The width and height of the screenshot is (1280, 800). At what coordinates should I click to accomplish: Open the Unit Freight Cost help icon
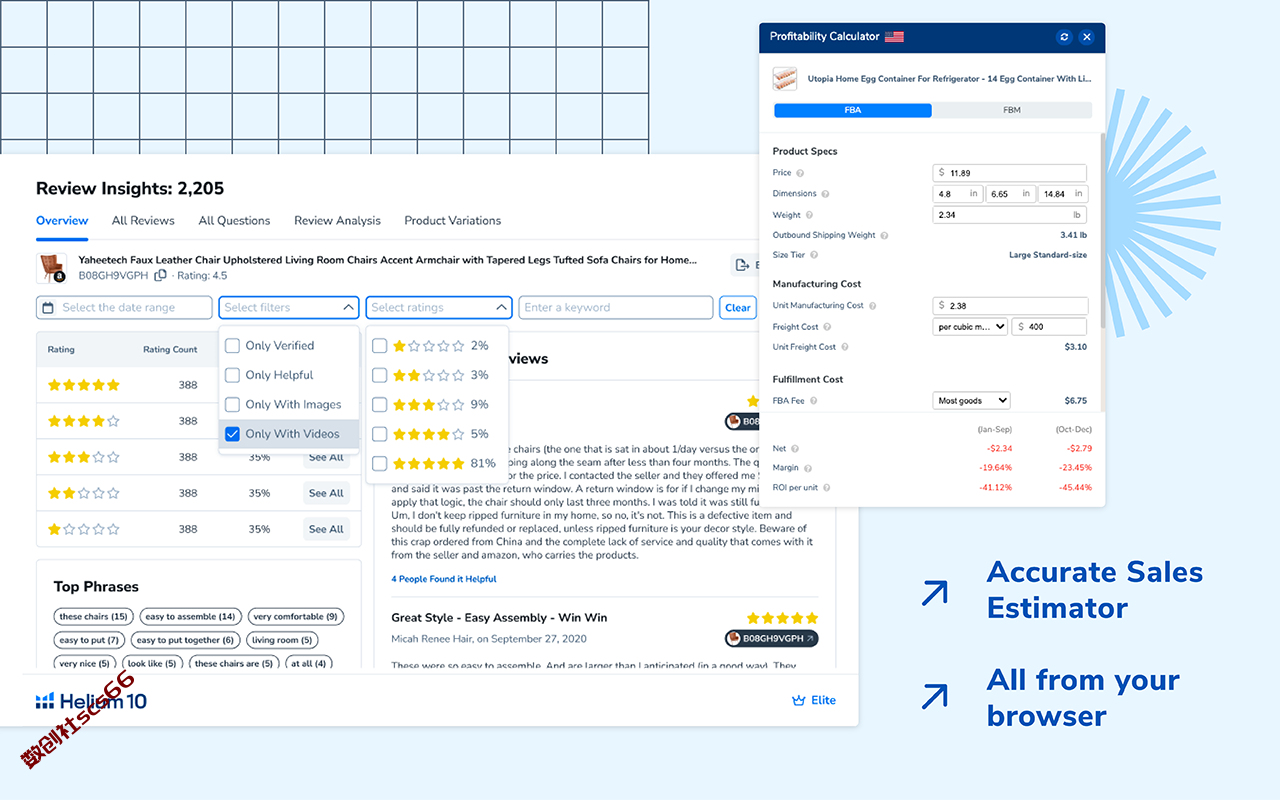point(844,347)
